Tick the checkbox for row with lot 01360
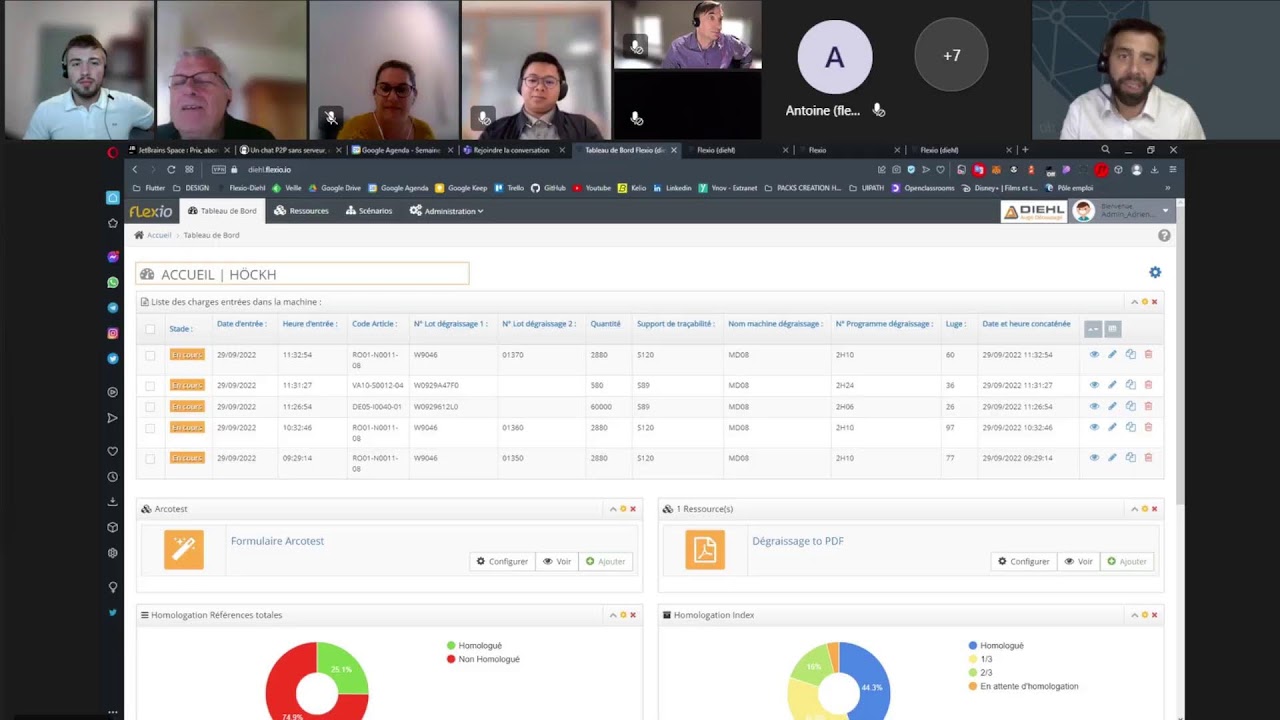This screenshot has width=1280, height=720. 150,428
